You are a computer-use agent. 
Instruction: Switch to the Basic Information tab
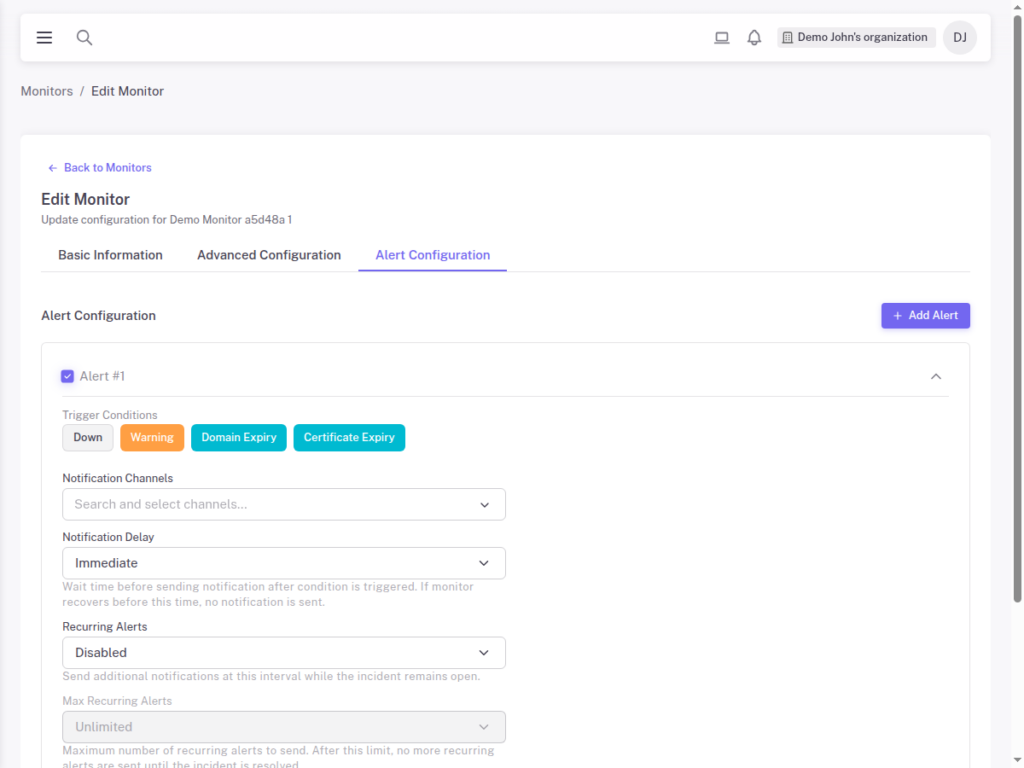point(110,255)
